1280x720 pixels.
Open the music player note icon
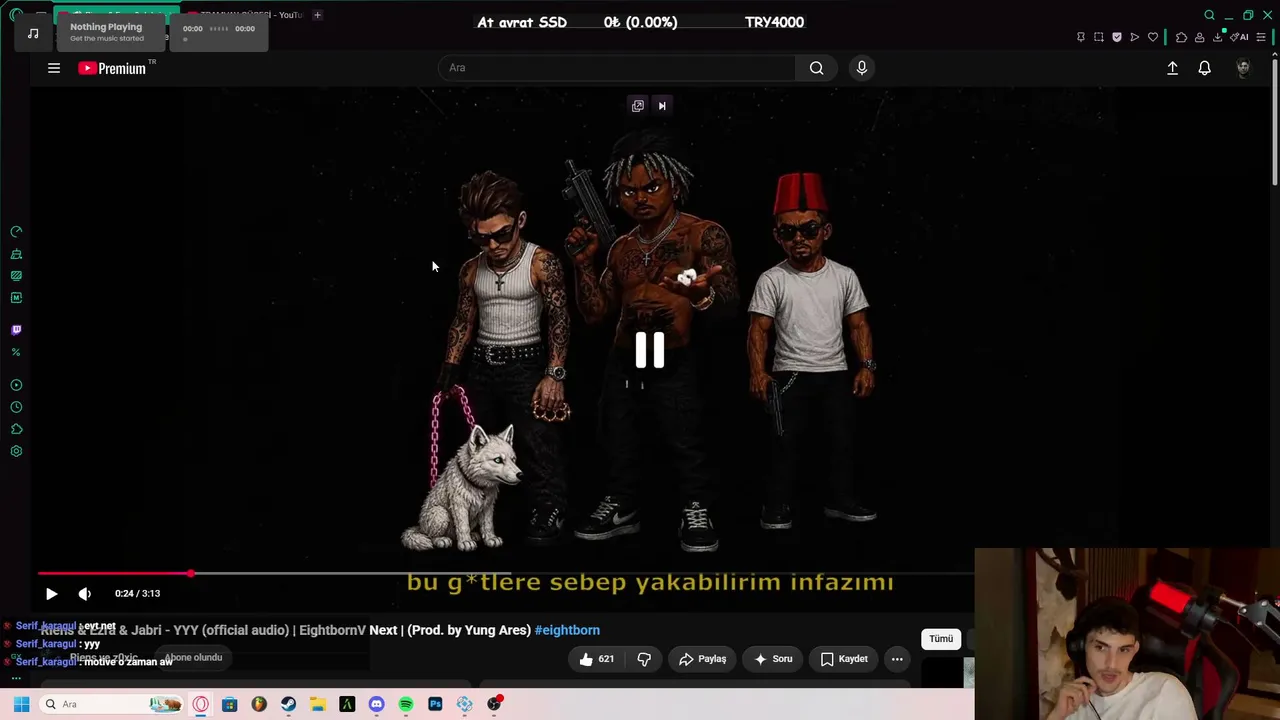tap(33, 33)
